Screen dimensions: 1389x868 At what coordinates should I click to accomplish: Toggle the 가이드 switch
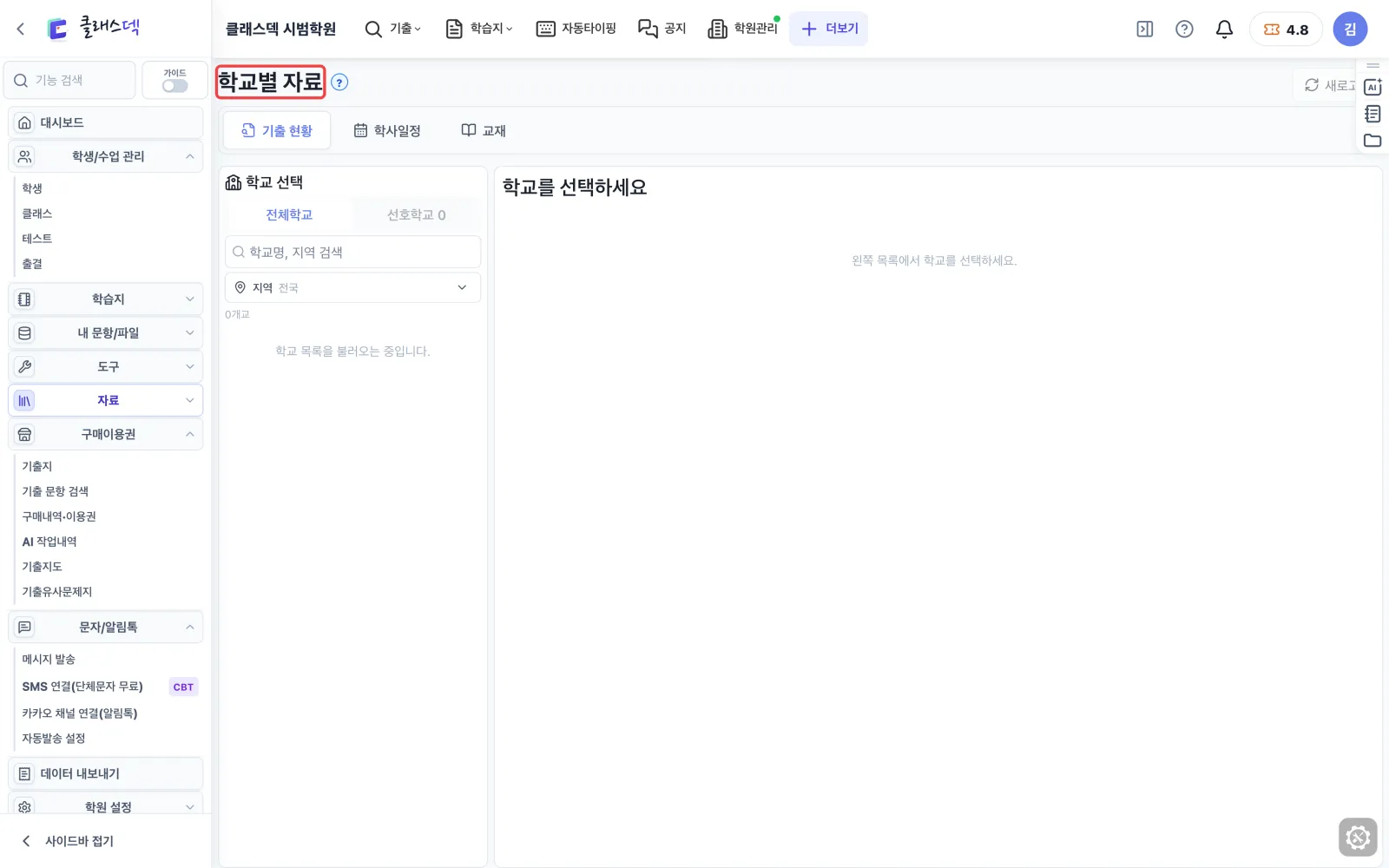[x=174, y=86]
